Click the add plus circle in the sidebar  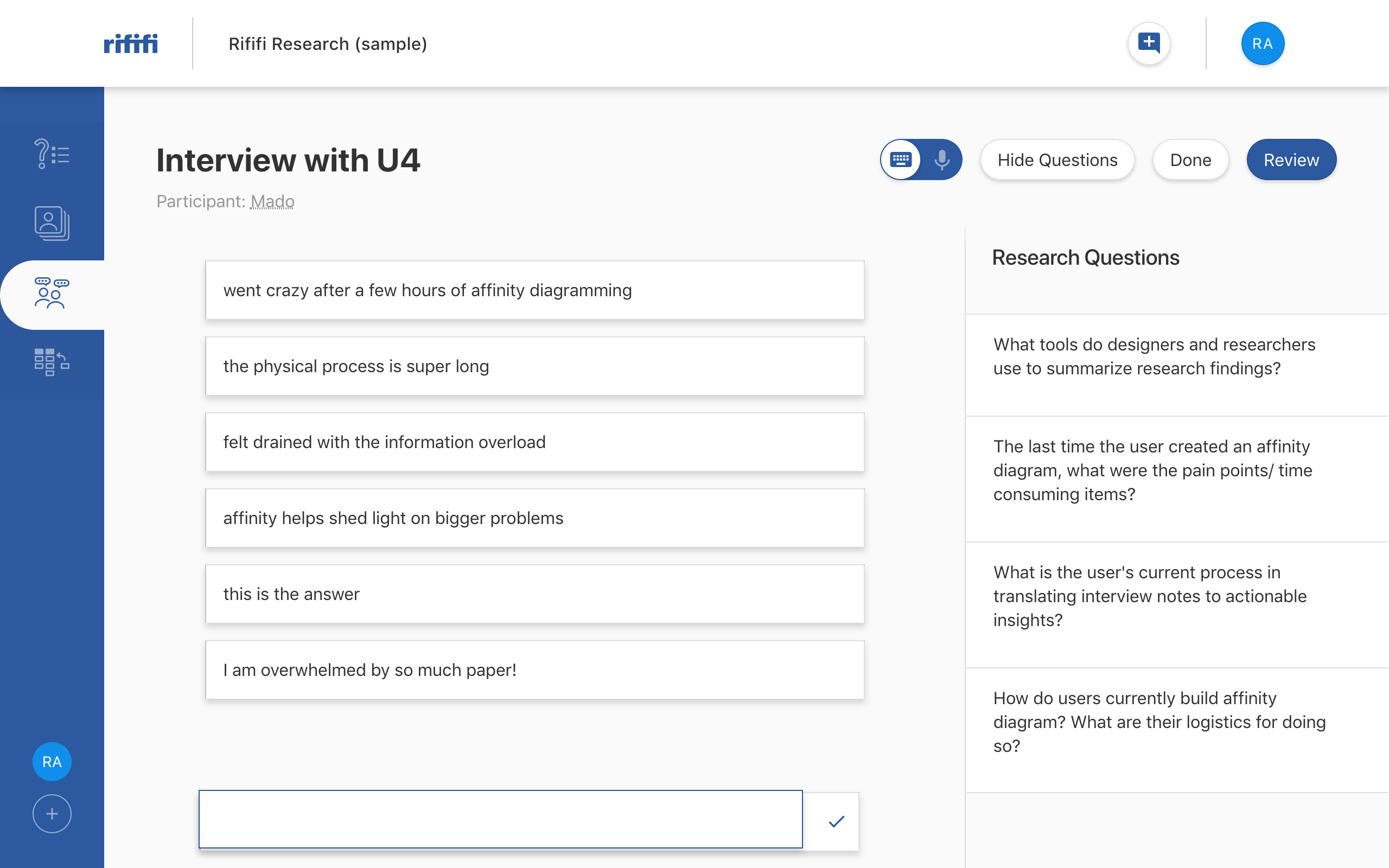click(x=52, y=813)
